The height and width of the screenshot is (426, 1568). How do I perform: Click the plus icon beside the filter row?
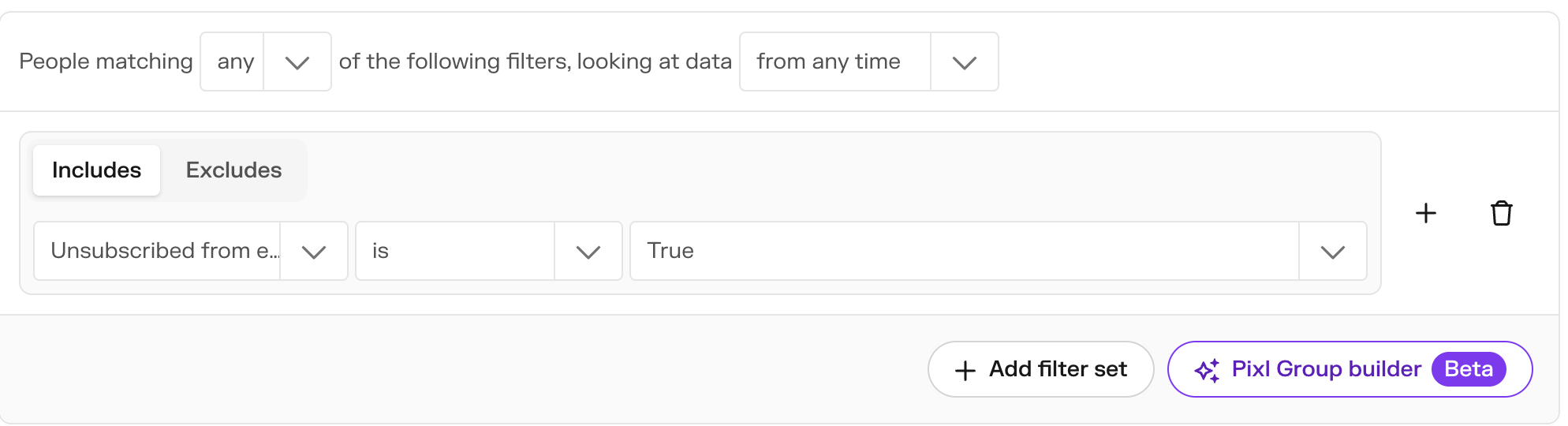[1425, 213]
